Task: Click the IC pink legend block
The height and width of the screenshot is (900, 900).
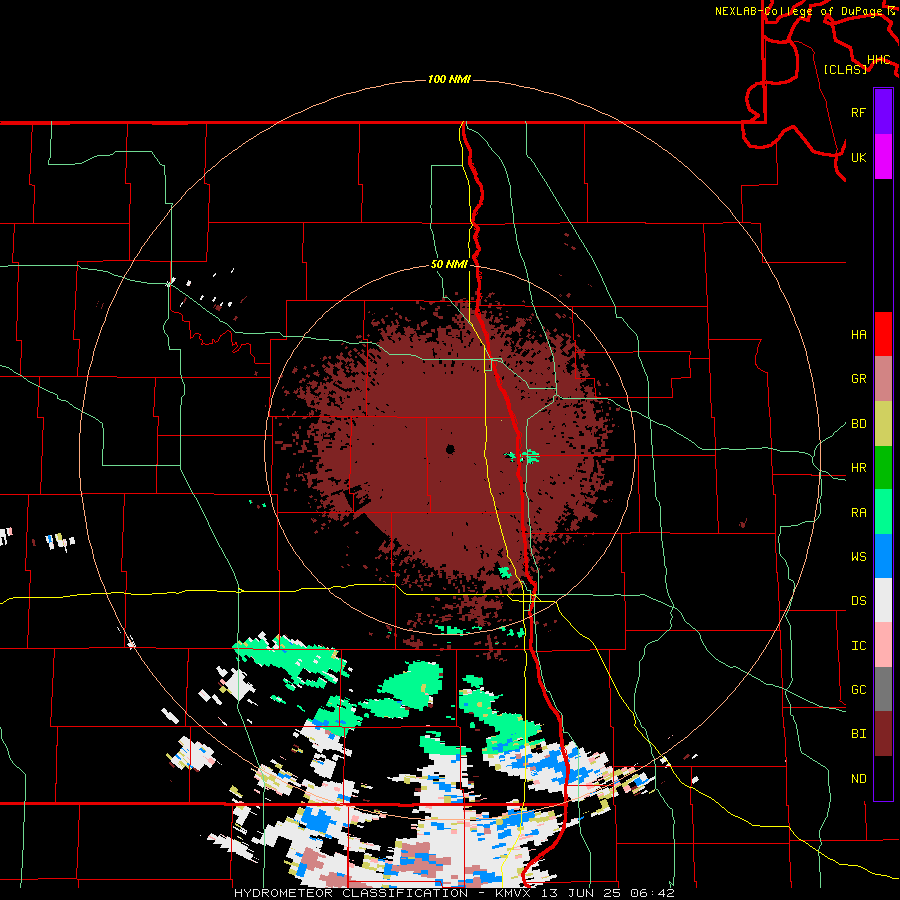Action: 883,645
